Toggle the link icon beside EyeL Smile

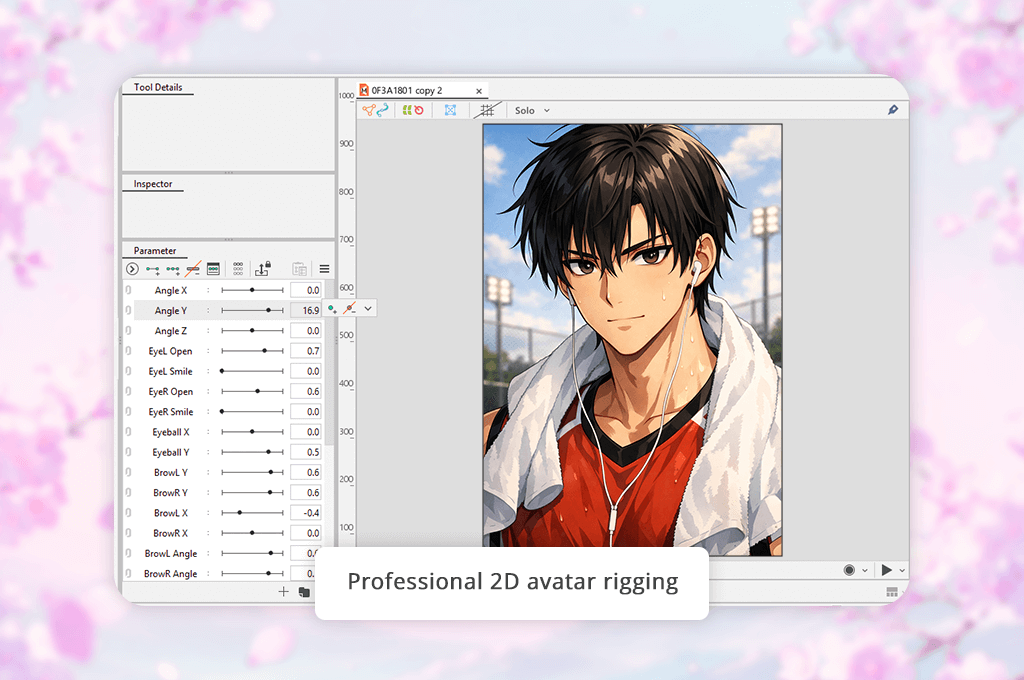[x=129, y=371]
